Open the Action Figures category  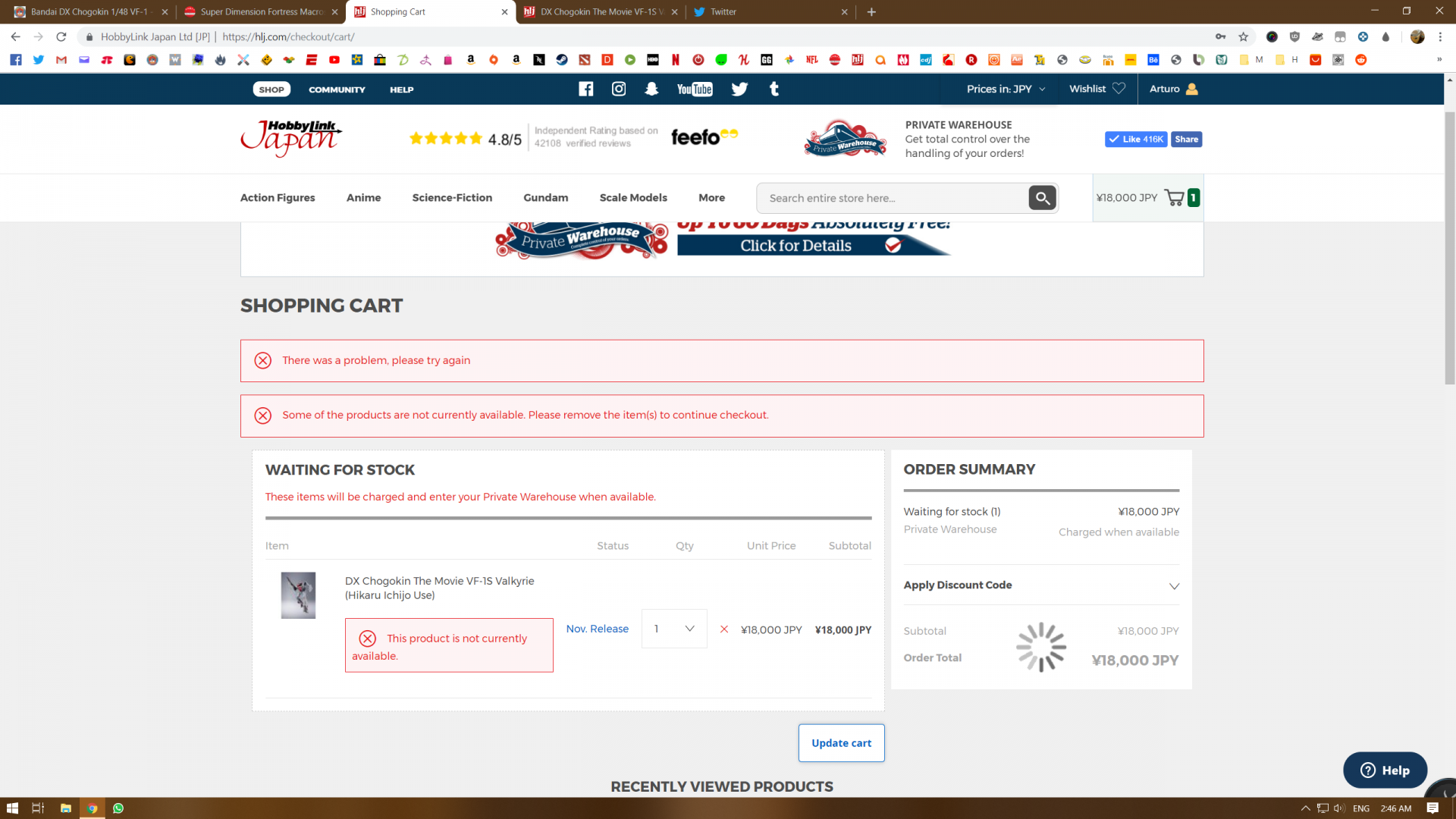[278, 197]
